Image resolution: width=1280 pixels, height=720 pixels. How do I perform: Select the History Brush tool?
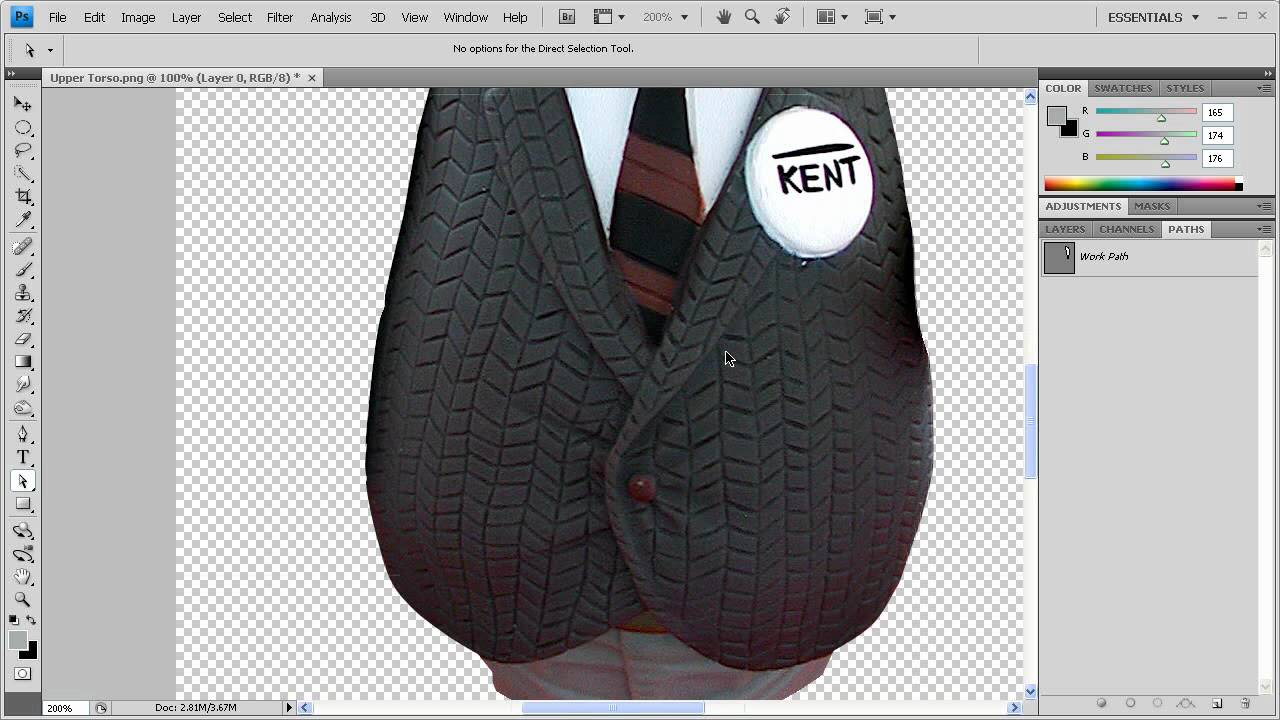coord(23,316)
